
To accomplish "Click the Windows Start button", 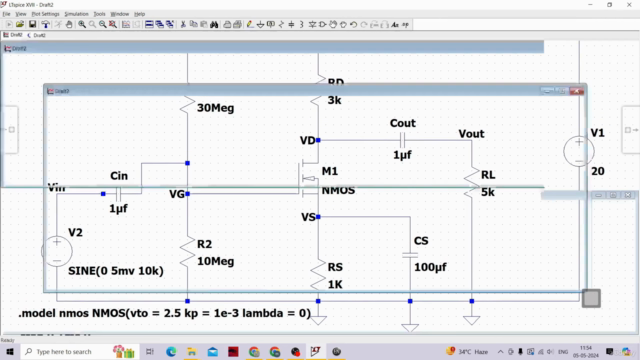I will (x=10, y=351).
